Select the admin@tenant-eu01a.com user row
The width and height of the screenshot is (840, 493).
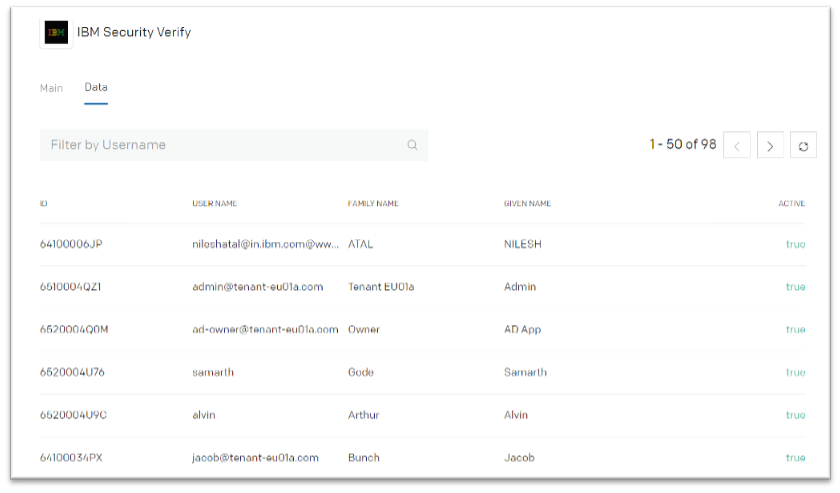pyautogui.click(x=422, y=287)
